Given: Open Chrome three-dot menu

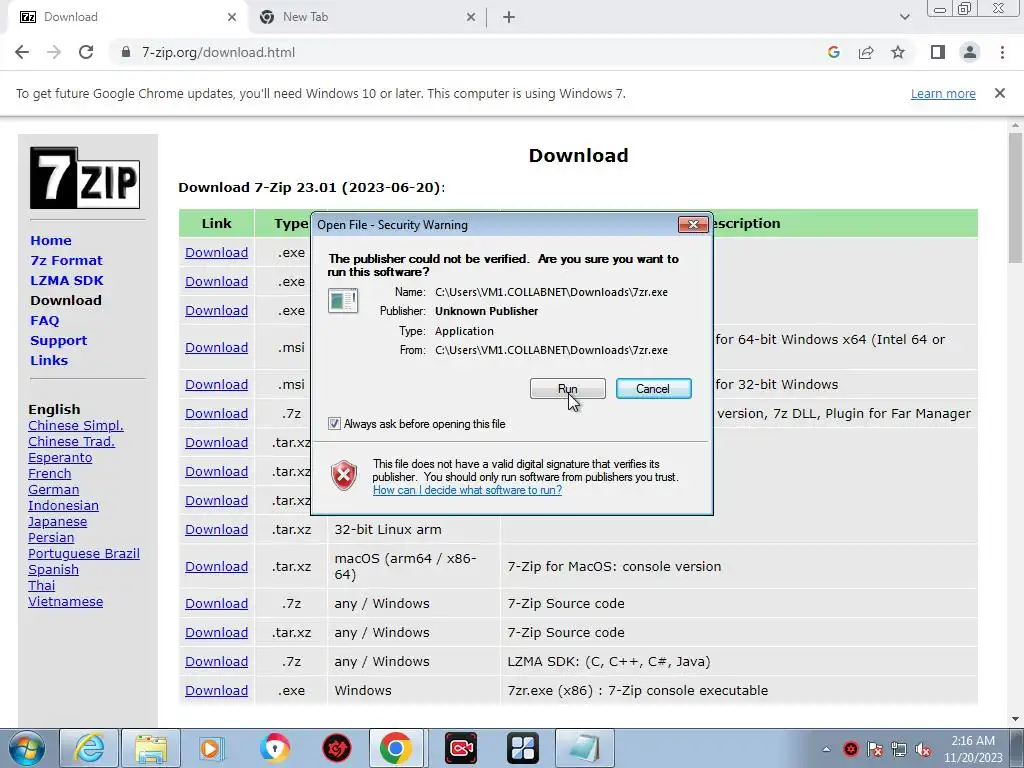Looking at the screenshot, I should (1002, 52).
